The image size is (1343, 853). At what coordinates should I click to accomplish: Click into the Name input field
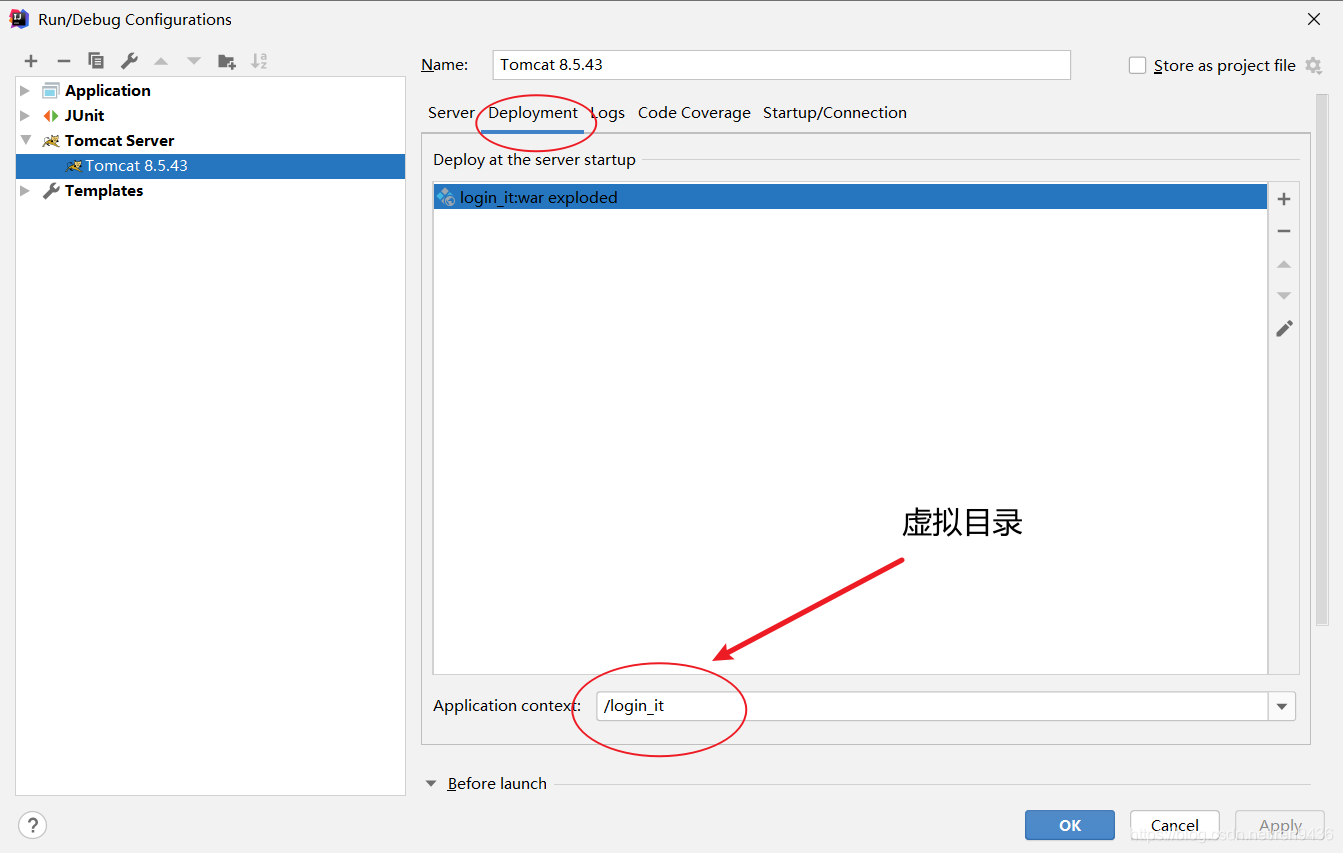pos(782,65)
